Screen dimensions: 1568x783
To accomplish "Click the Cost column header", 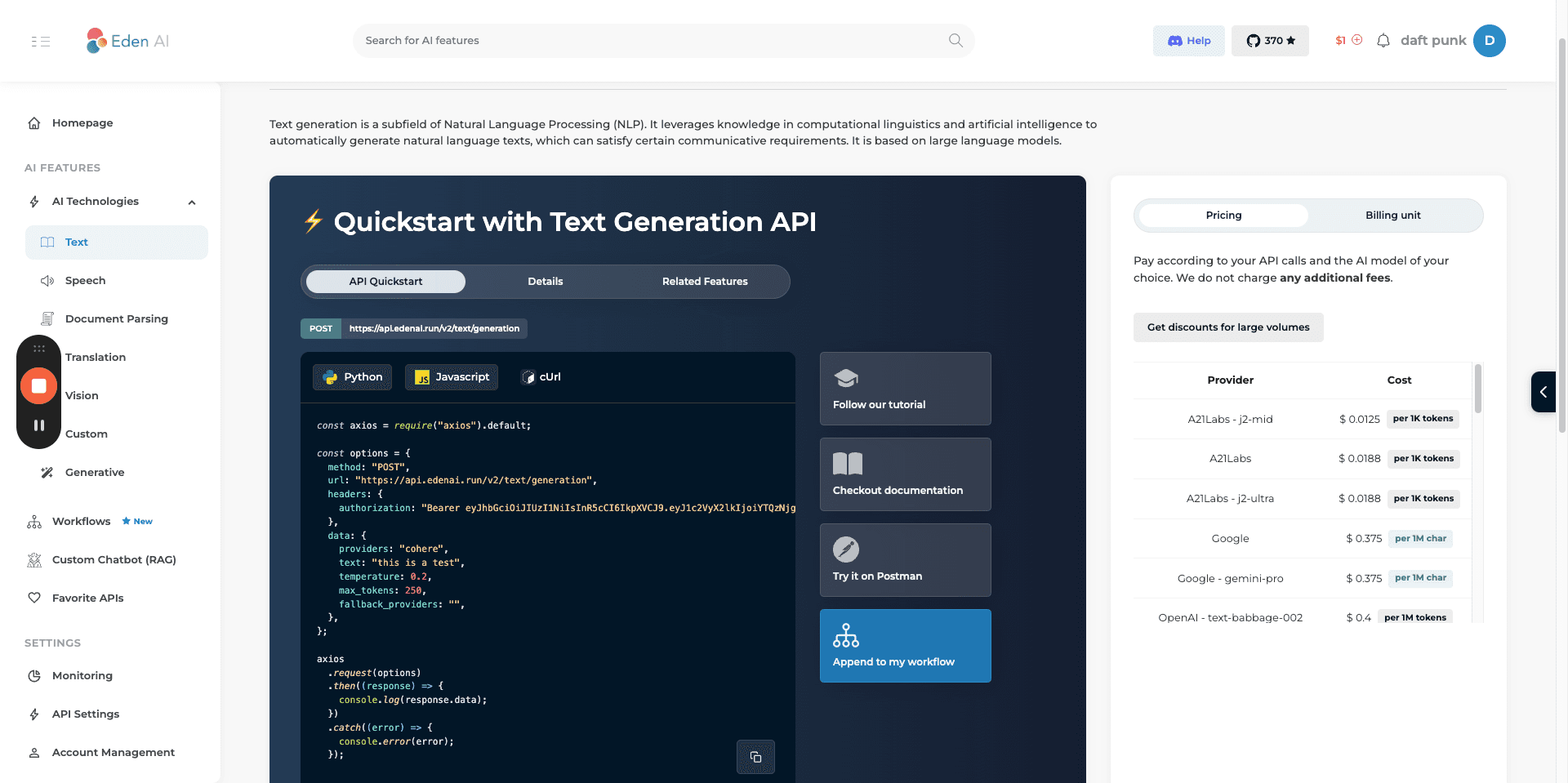I will 1399,380.
